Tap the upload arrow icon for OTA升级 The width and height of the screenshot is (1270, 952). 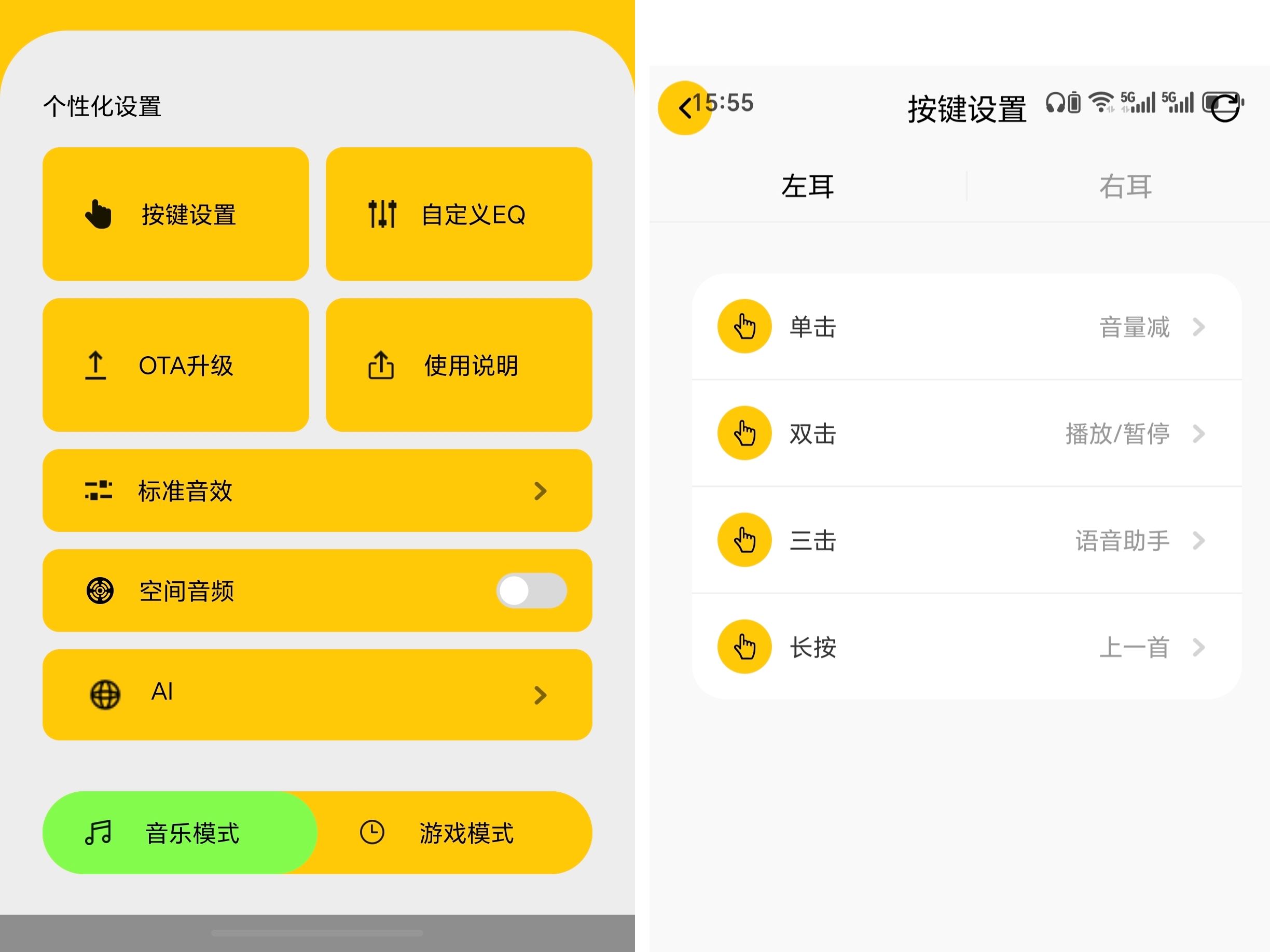coord(96,366)
